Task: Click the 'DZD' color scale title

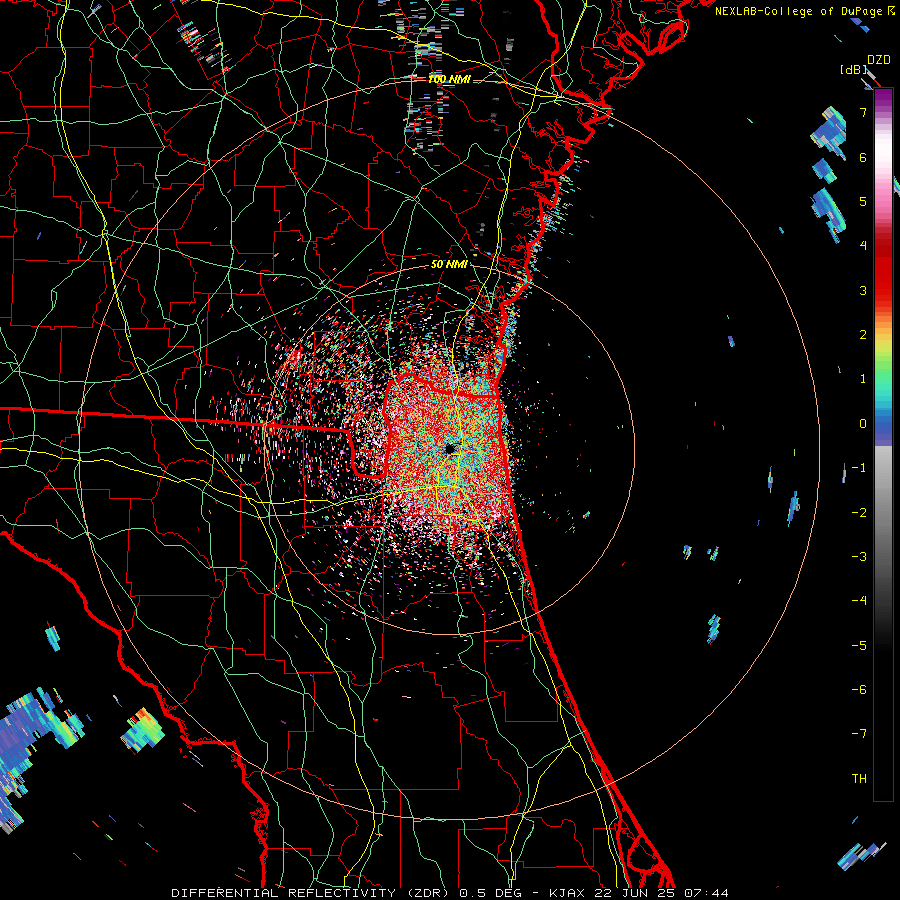Action: 879,60
